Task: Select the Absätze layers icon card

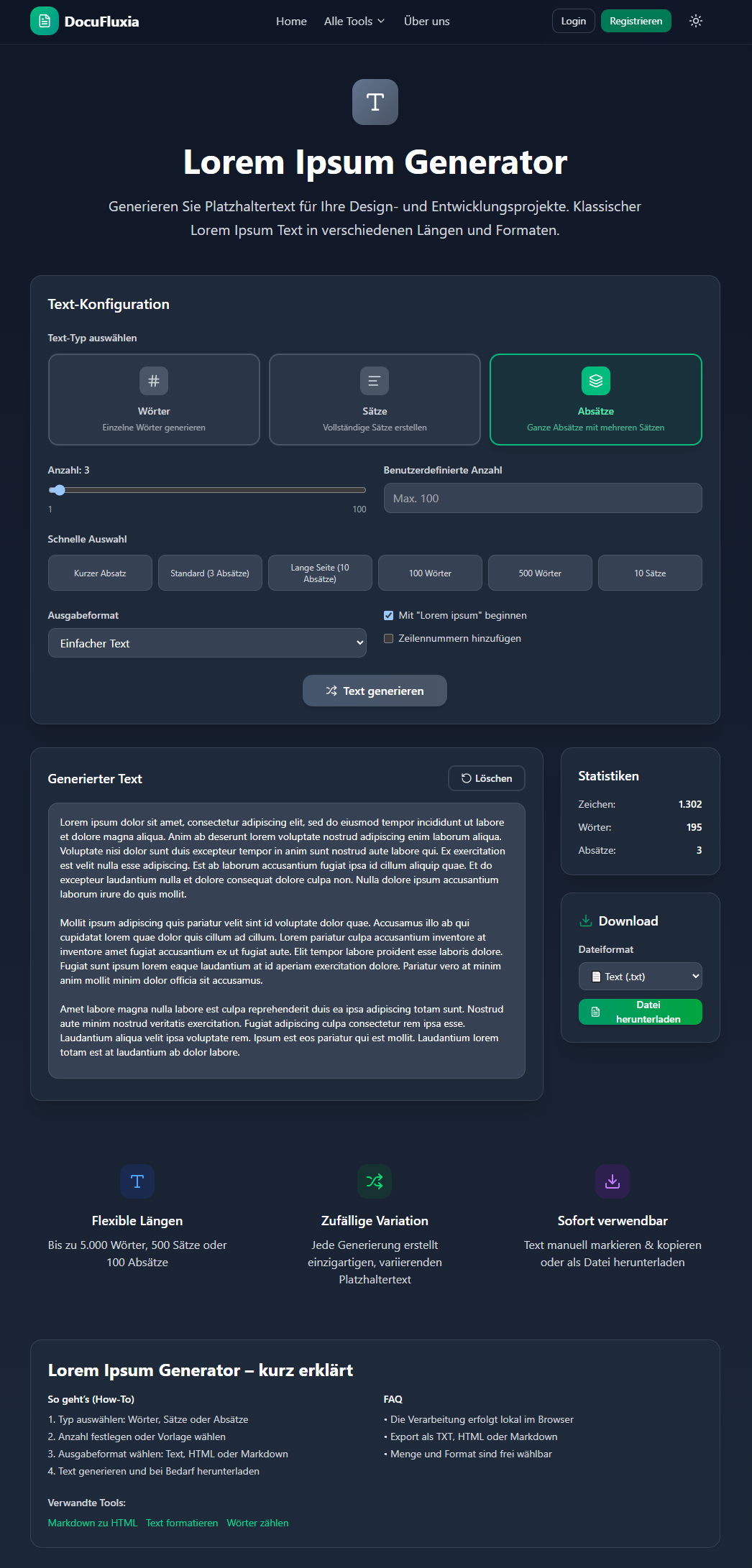Action: (x=595, y=381)
